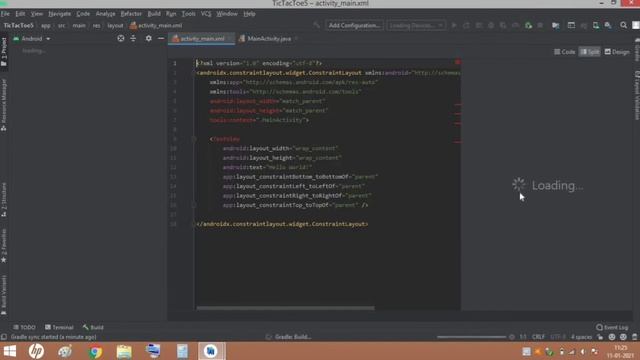Open the AVD Manager icon
Viewport: 640px width, 360px height.
pos(596,25)
